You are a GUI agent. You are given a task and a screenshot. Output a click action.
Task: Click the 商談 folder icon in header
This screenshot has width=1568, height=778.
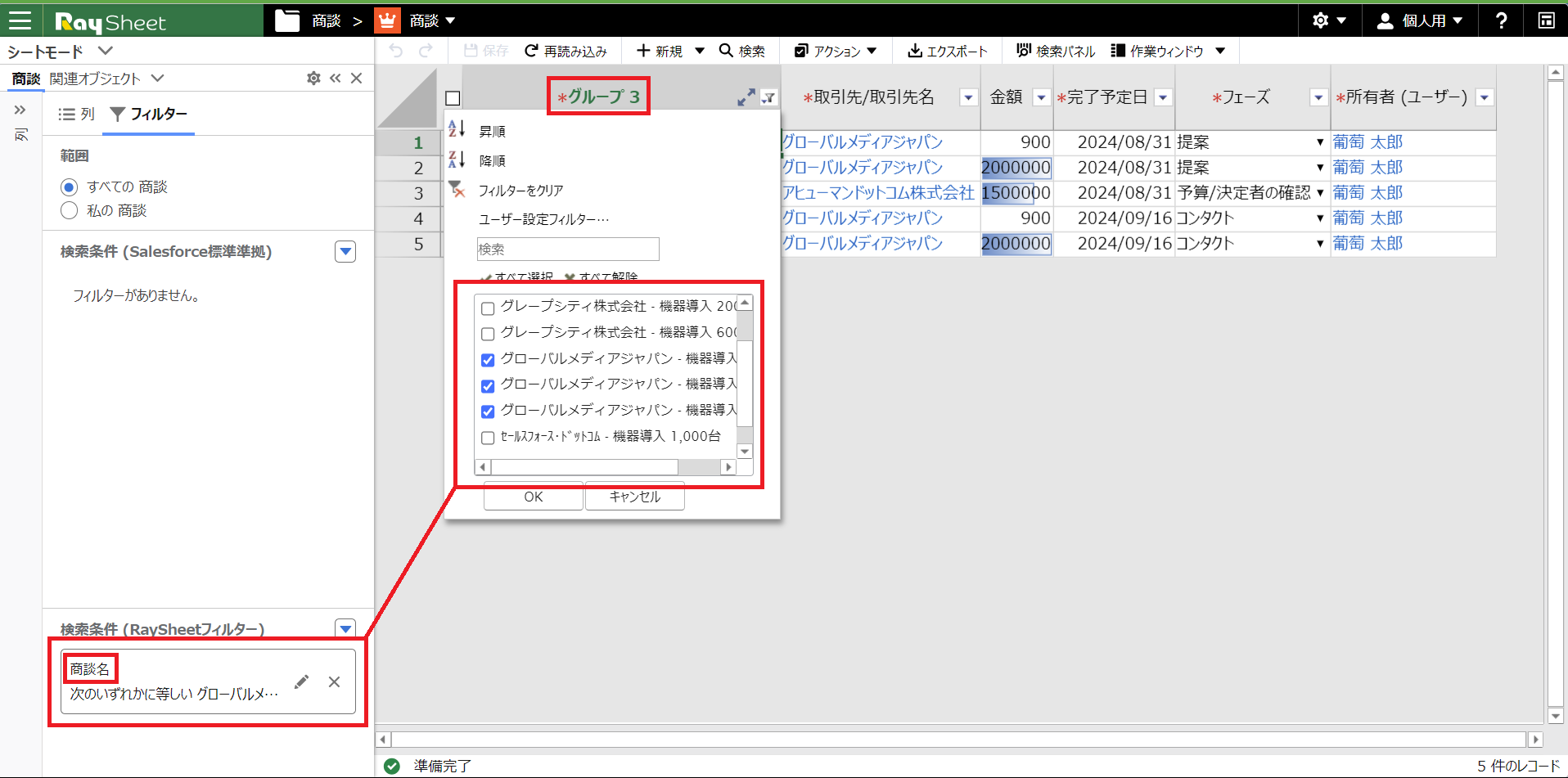287,20
